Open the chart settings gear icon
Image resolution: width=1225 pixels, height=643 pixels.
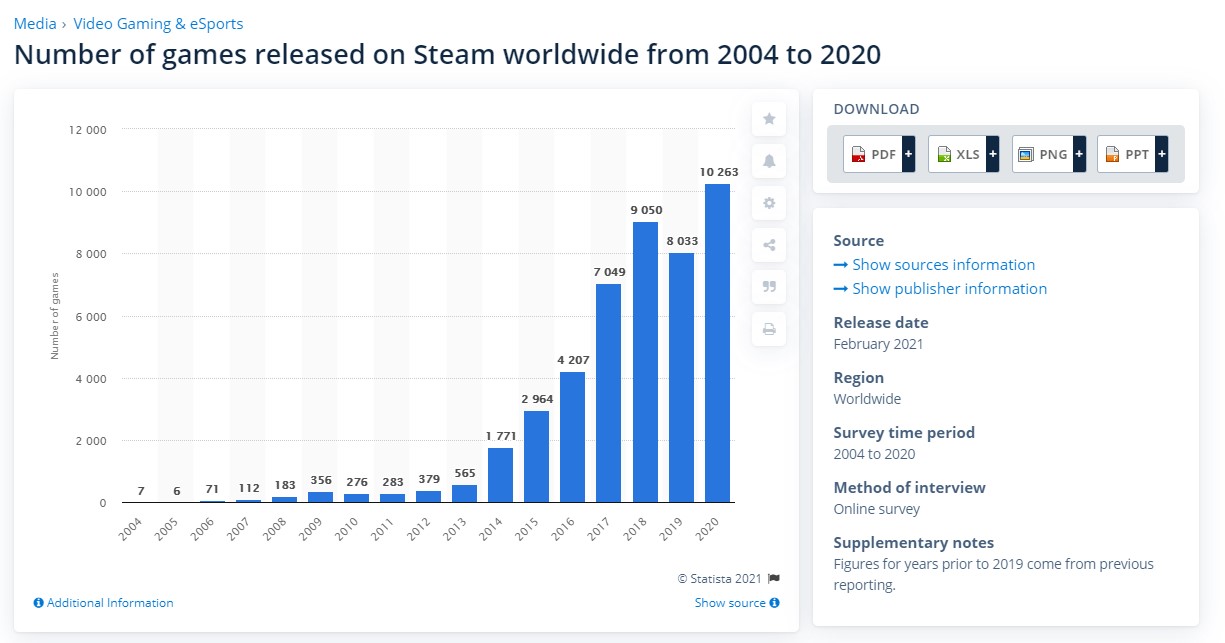[x=769, y=203]
